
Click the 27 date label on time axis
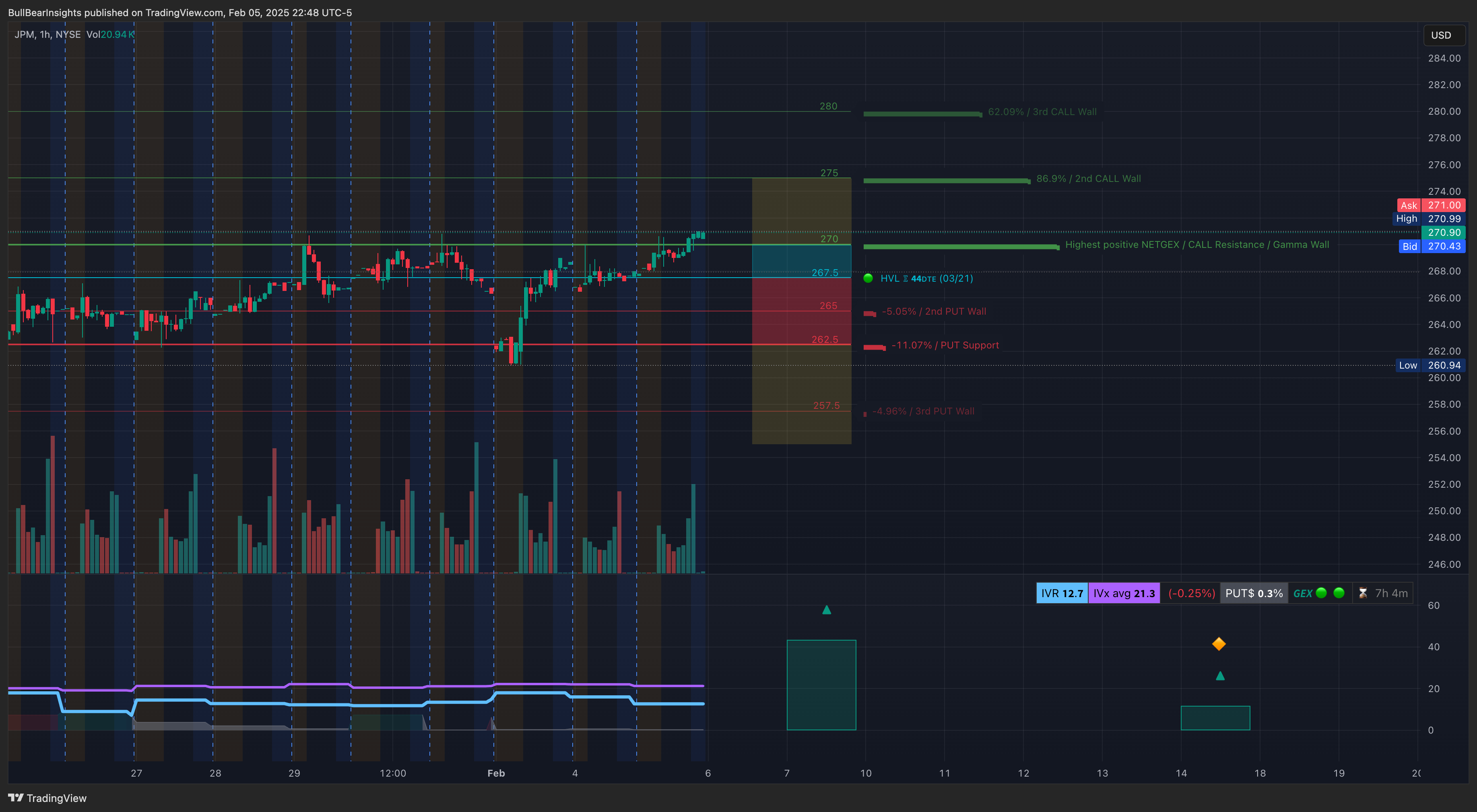(x=136, y=773)
